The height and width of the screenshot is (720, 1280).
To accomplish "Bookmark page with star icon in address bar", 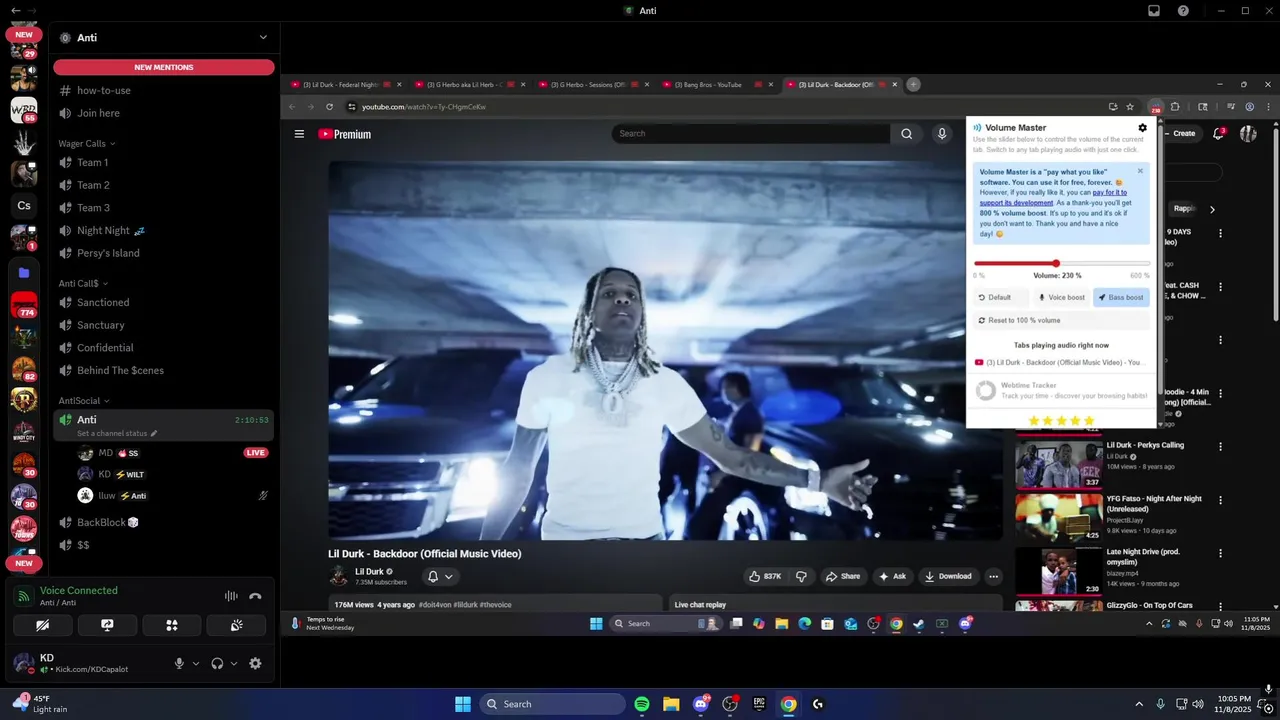I will click(x=1130, y=107).
